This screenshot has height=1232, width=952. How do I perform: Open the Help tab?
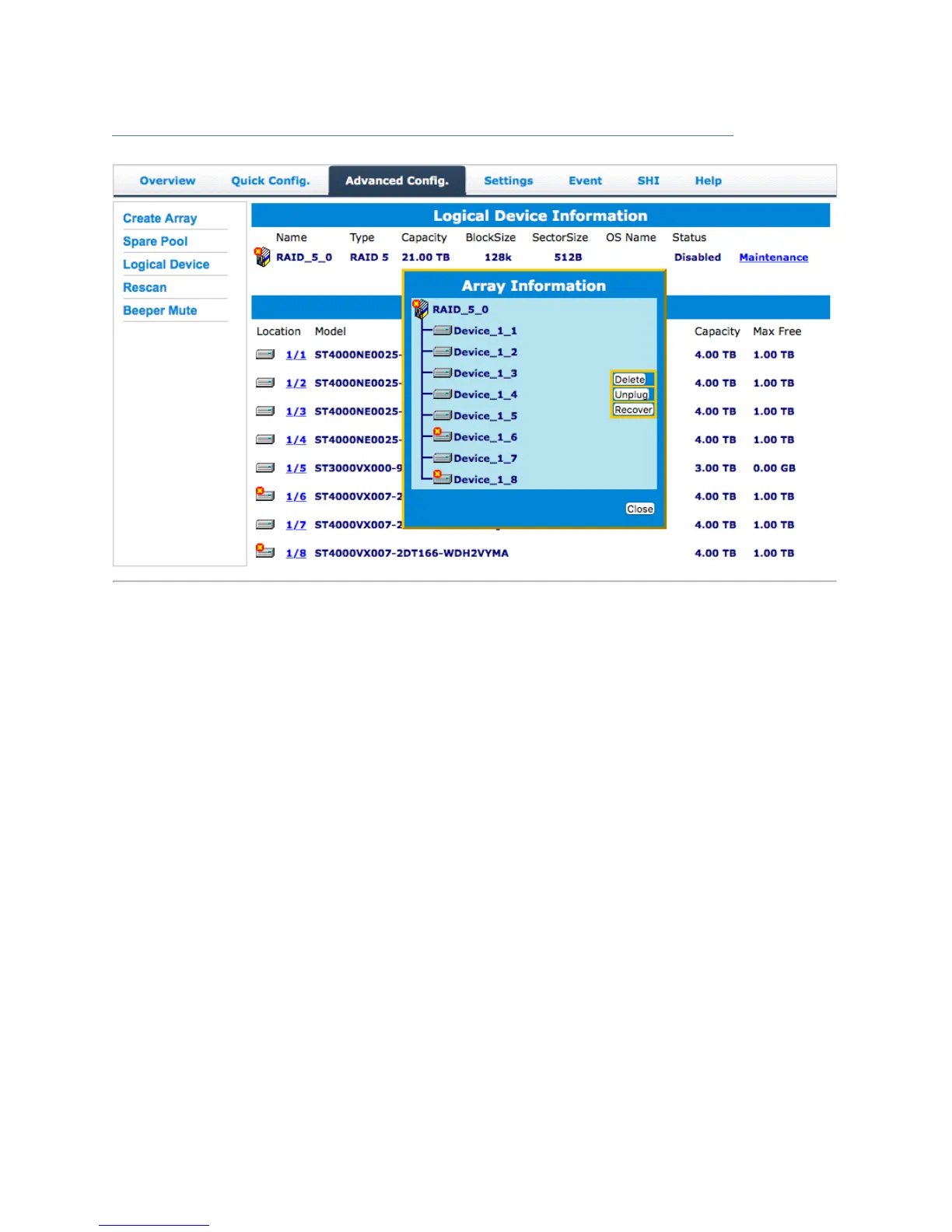coord(709,180)
